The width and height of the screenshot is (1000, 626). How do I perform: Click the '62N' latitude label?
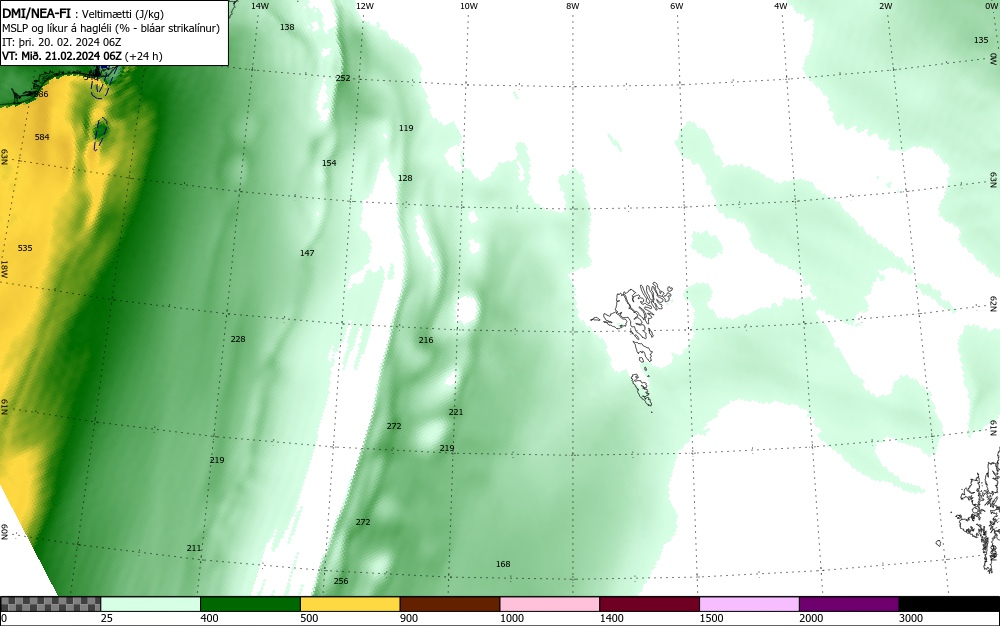click(993, 303)
